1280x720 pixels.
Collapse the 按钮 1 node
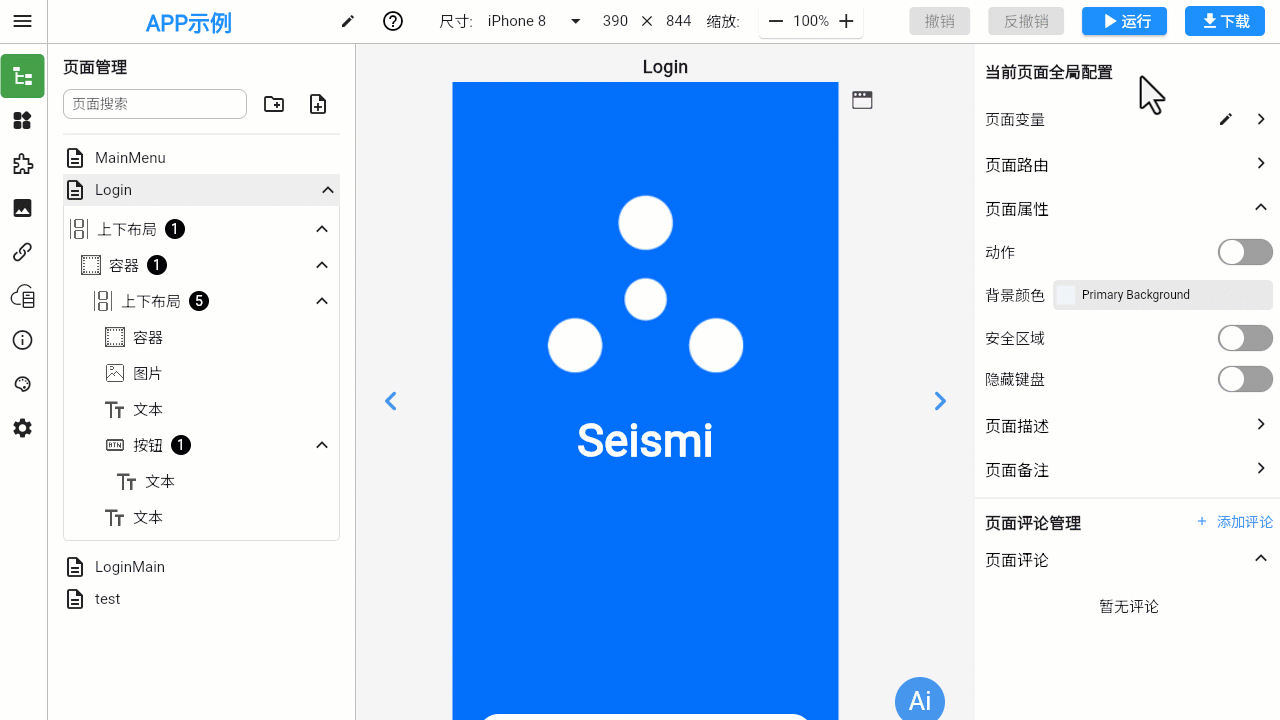(x=322, y=445)
